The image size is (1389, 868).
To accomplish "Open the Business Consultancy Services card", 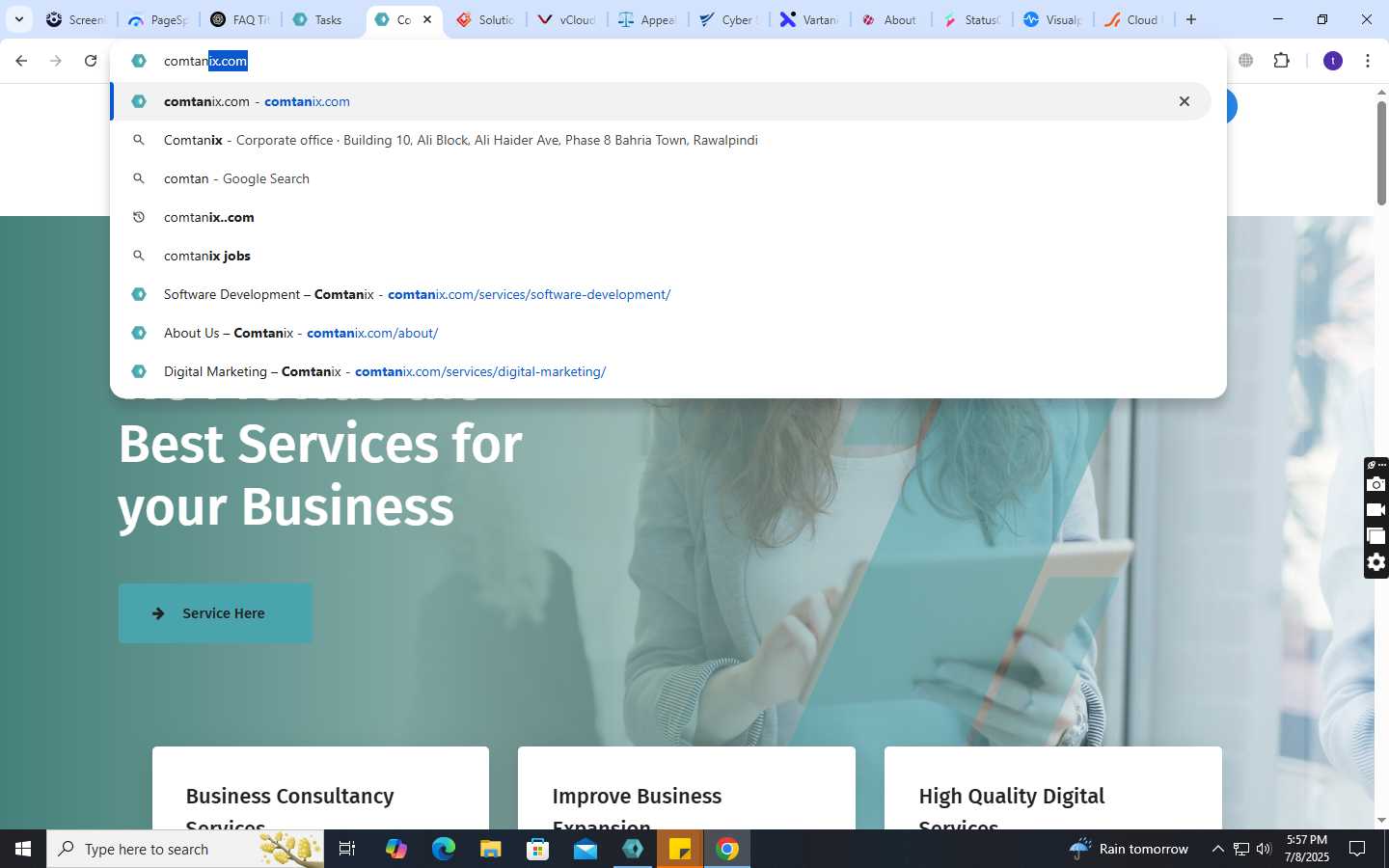I will (x=320, y=788).
